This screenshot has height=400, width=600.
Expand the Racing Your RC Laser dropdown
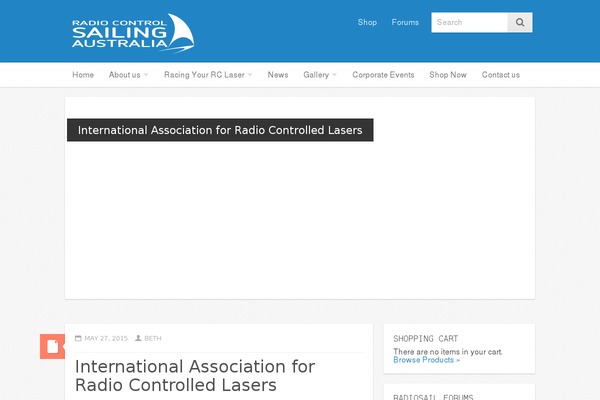point(208,75)
